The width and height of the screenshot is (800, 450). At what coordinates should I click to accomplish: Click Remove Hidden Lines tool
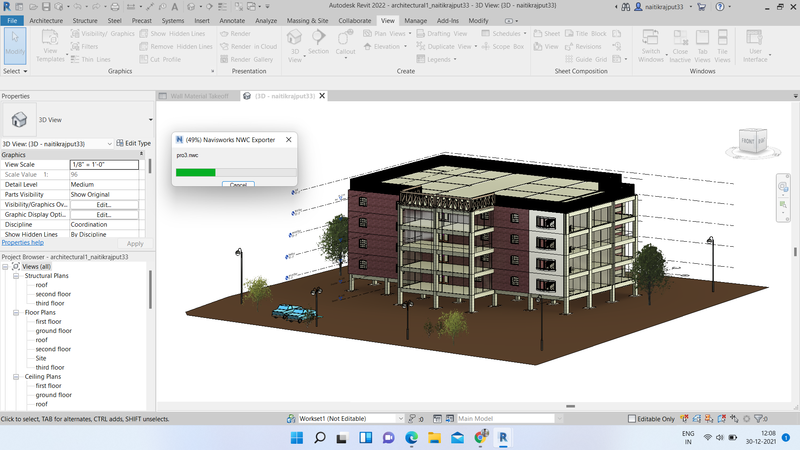tap(176, 46)
